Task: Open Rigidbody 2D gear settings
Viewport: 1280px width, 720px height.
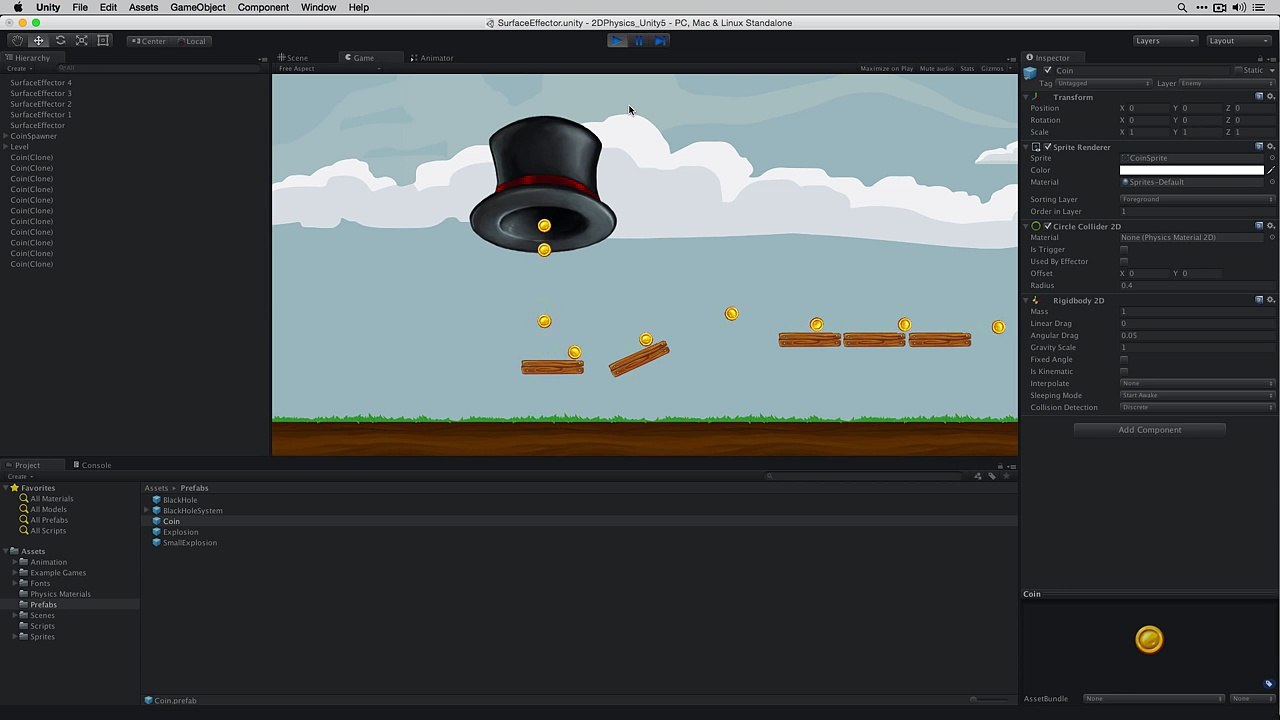Action: 1271,300
